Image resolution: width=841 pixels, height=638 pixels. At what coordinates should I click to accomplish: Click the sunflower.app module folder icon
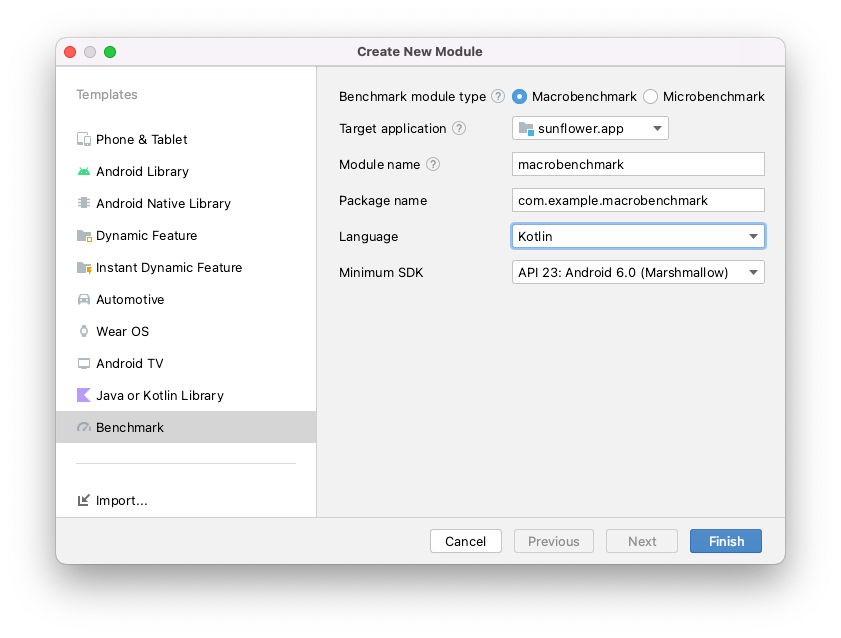point(526,129)
